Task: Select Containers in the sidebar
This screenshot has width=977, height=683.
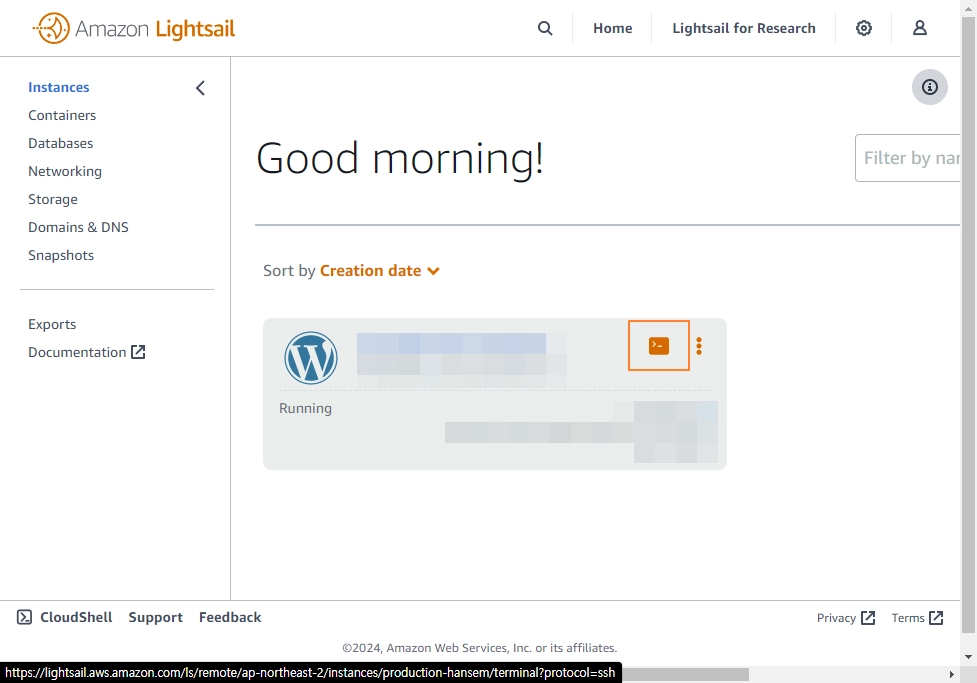Action: 62,115
